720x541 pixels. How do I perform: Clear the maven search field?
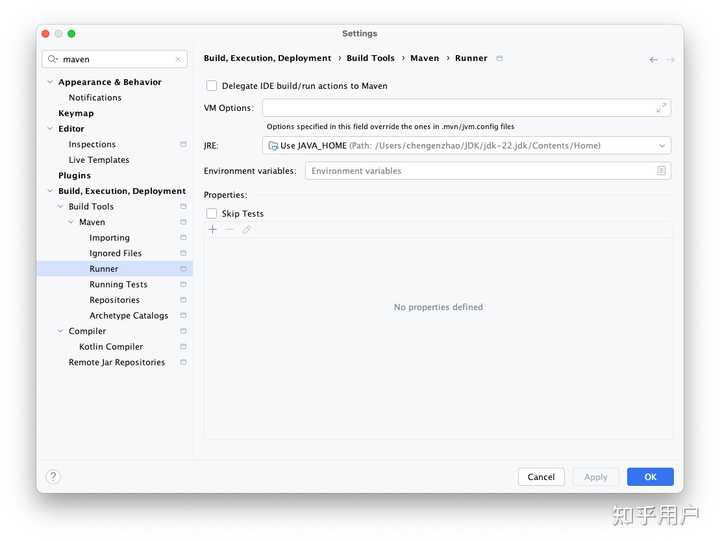coord(178,60)
